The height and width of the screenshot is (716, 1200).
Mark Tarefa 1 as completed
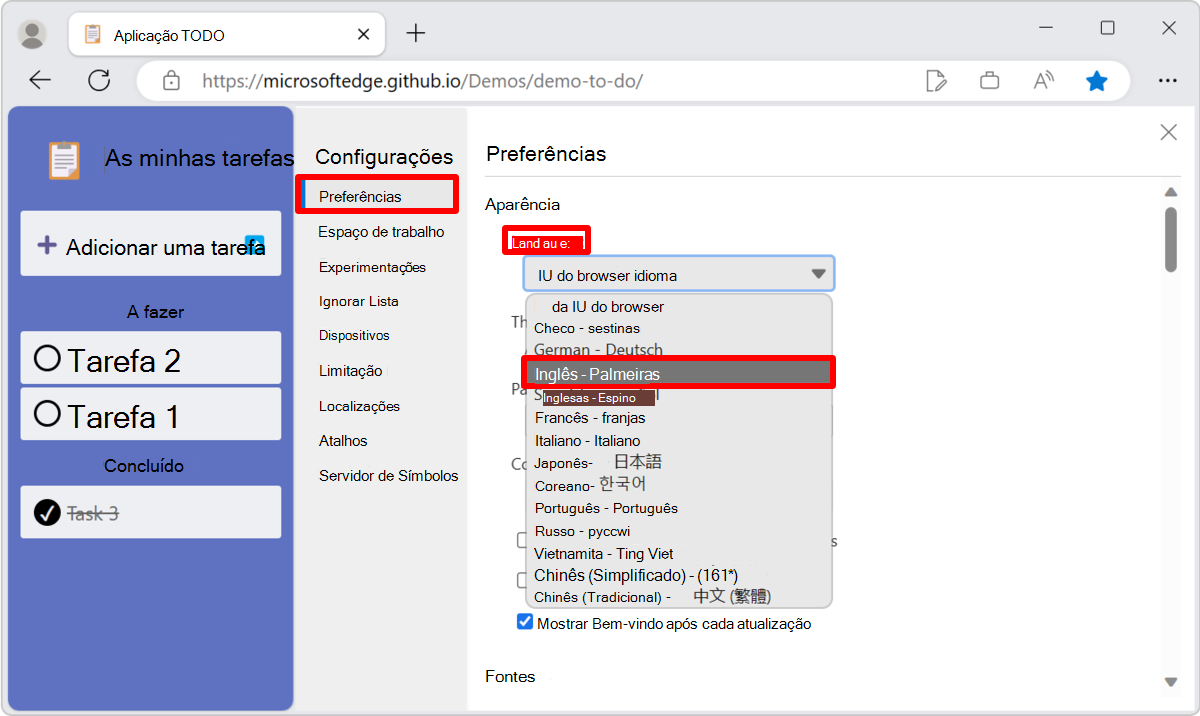coord(47,414)
